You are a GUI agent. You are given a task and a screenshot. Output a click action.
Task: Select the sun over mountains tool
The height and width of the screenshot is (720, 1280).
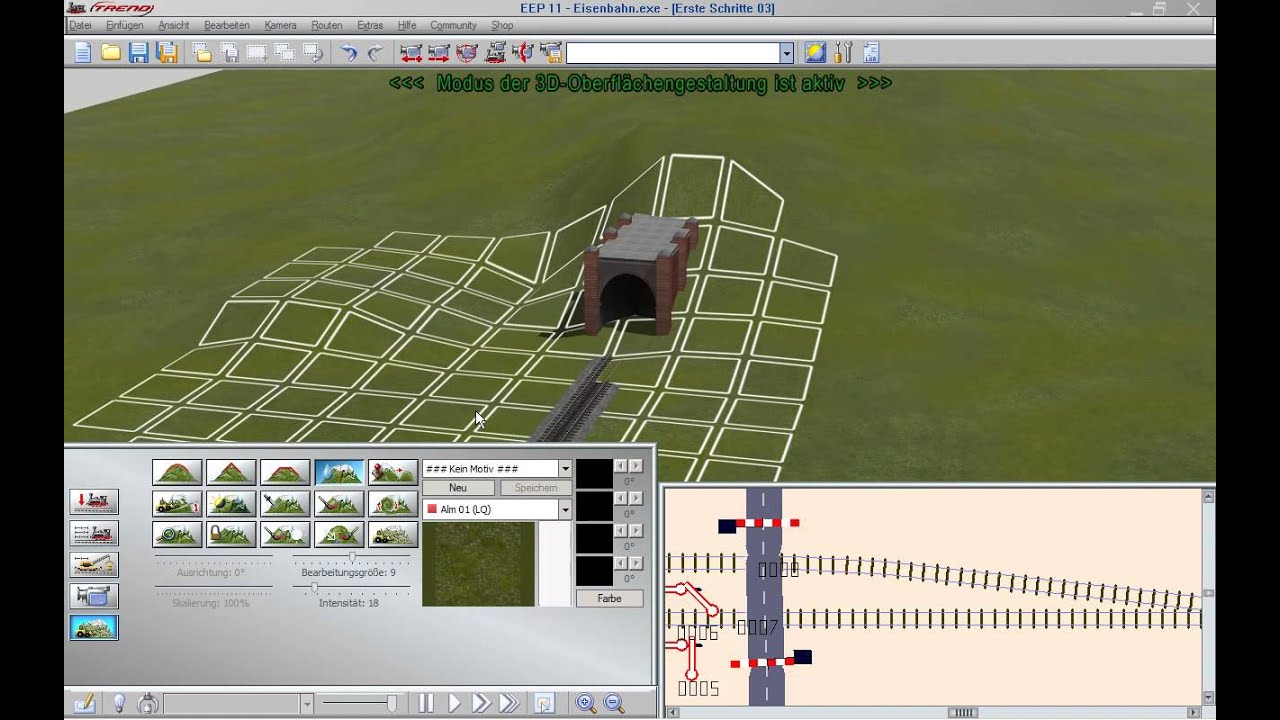coord(231,503)
